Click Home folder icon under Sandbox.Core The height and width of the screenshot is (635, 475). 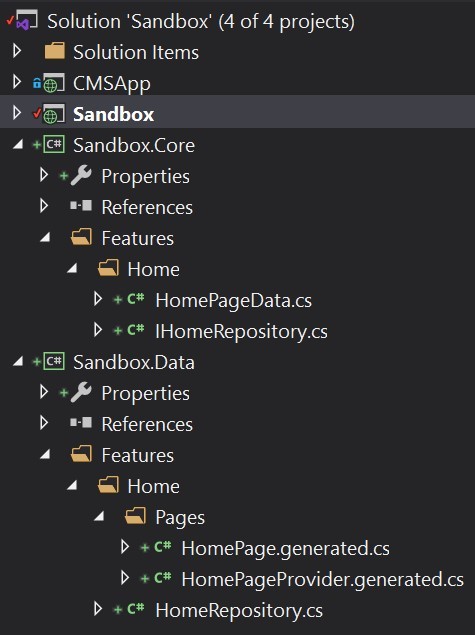coord(108,268)
